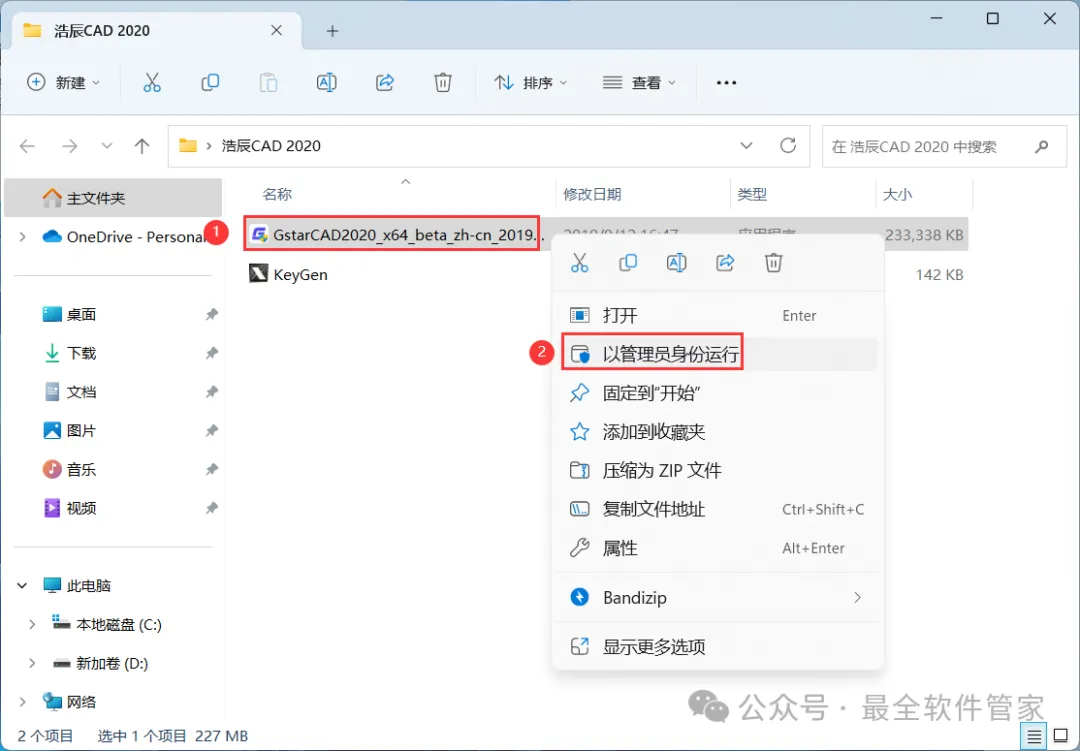Open recent locations chevron dropdown

pos(107,146)
